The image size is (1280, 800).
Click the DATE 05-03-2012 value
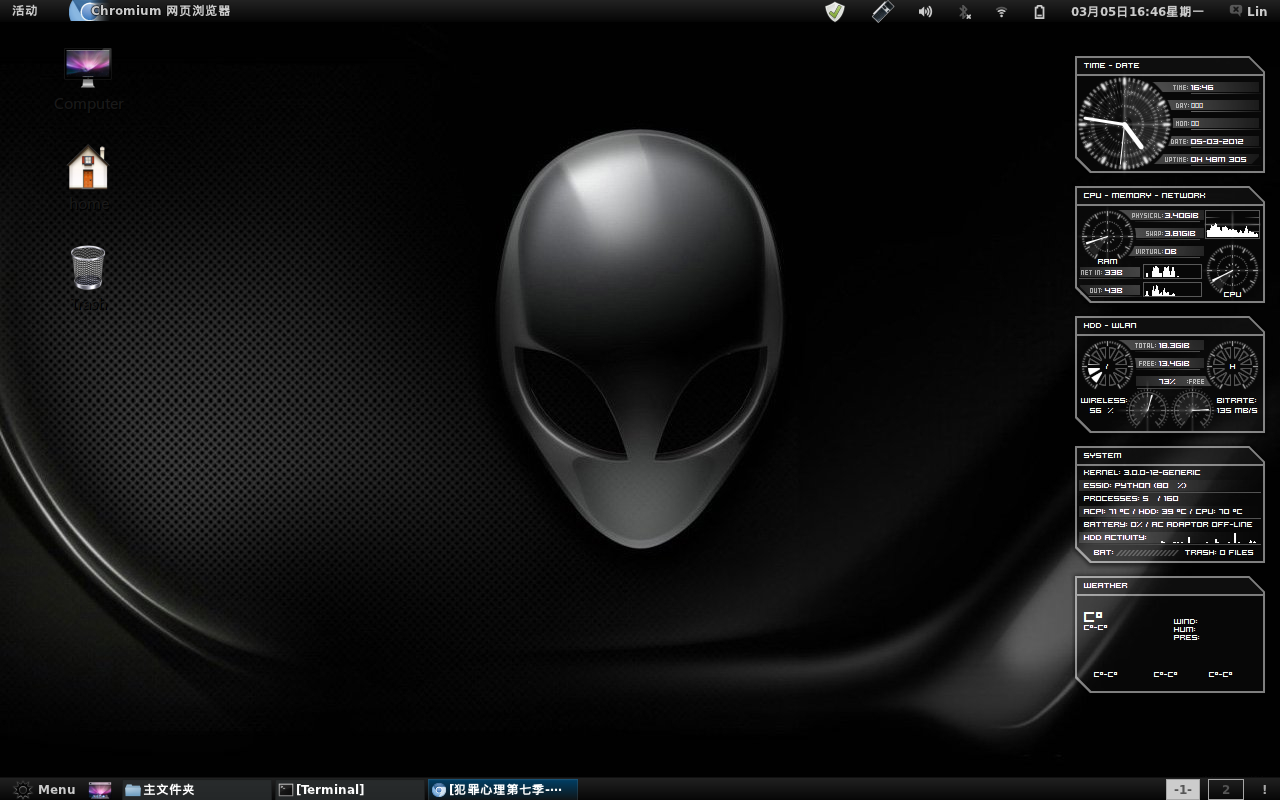coord(1216,141)
